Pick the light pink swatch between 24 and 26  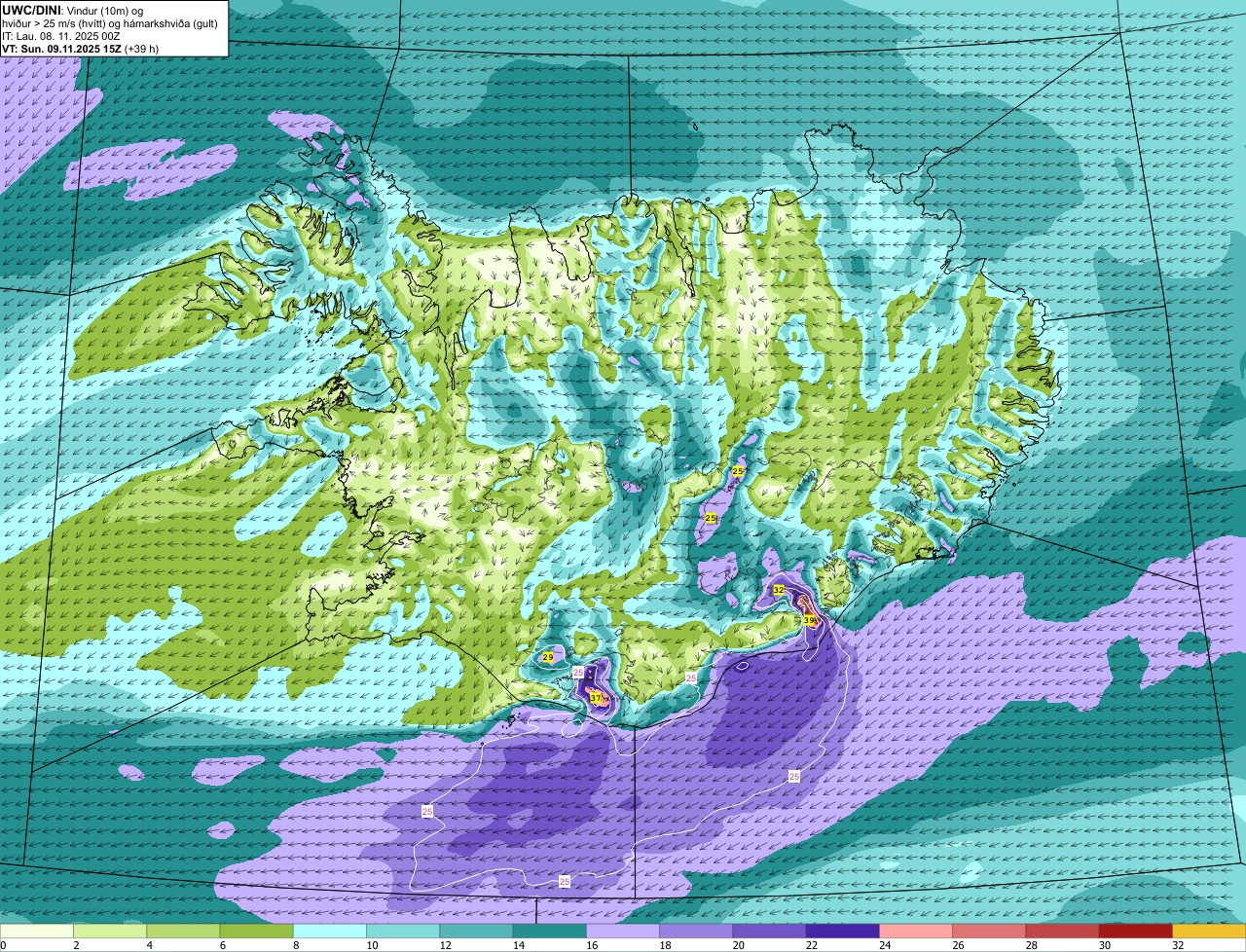pos(916,931)
